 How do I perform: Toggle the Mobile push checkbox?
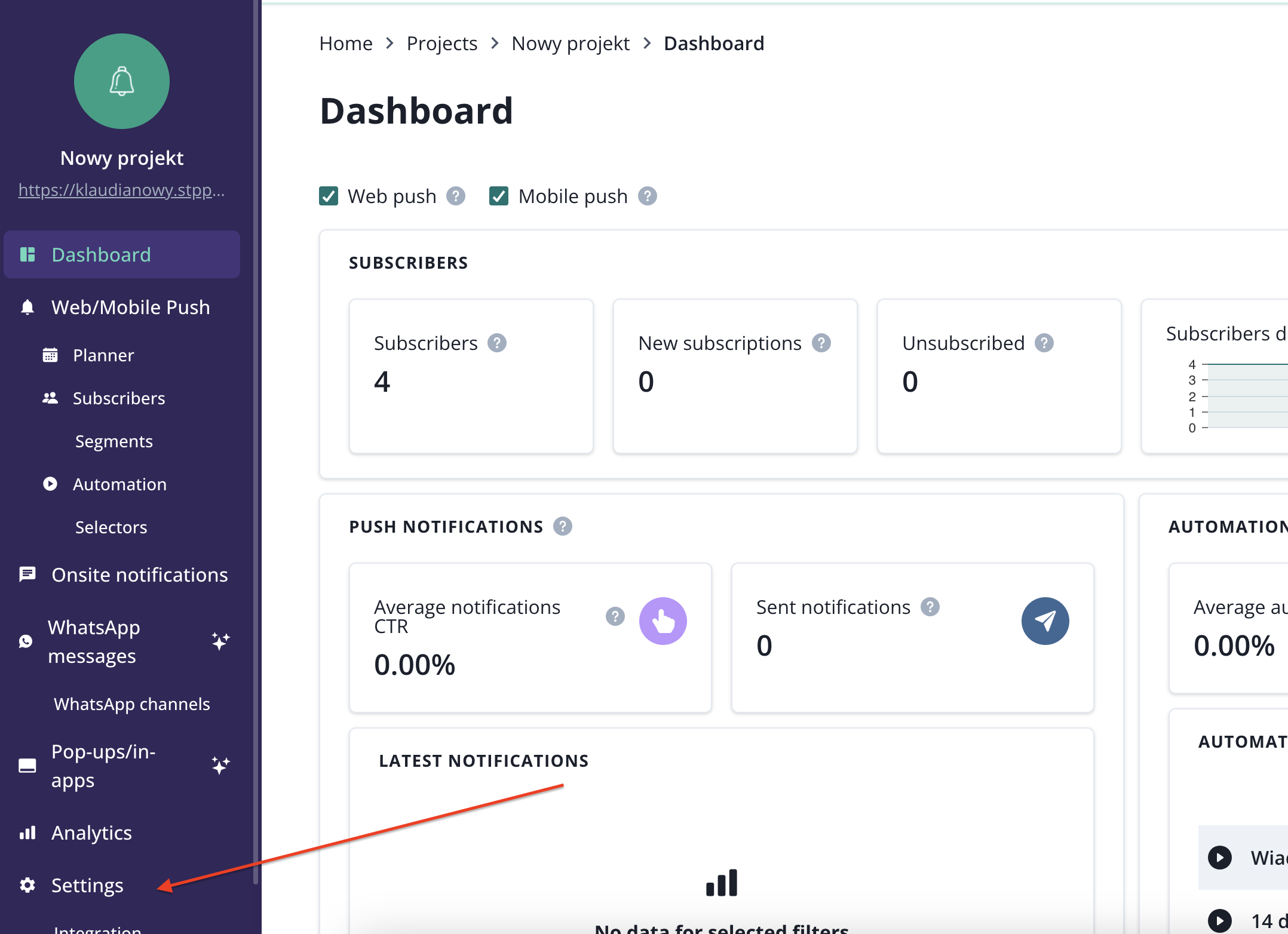point(499,196)
